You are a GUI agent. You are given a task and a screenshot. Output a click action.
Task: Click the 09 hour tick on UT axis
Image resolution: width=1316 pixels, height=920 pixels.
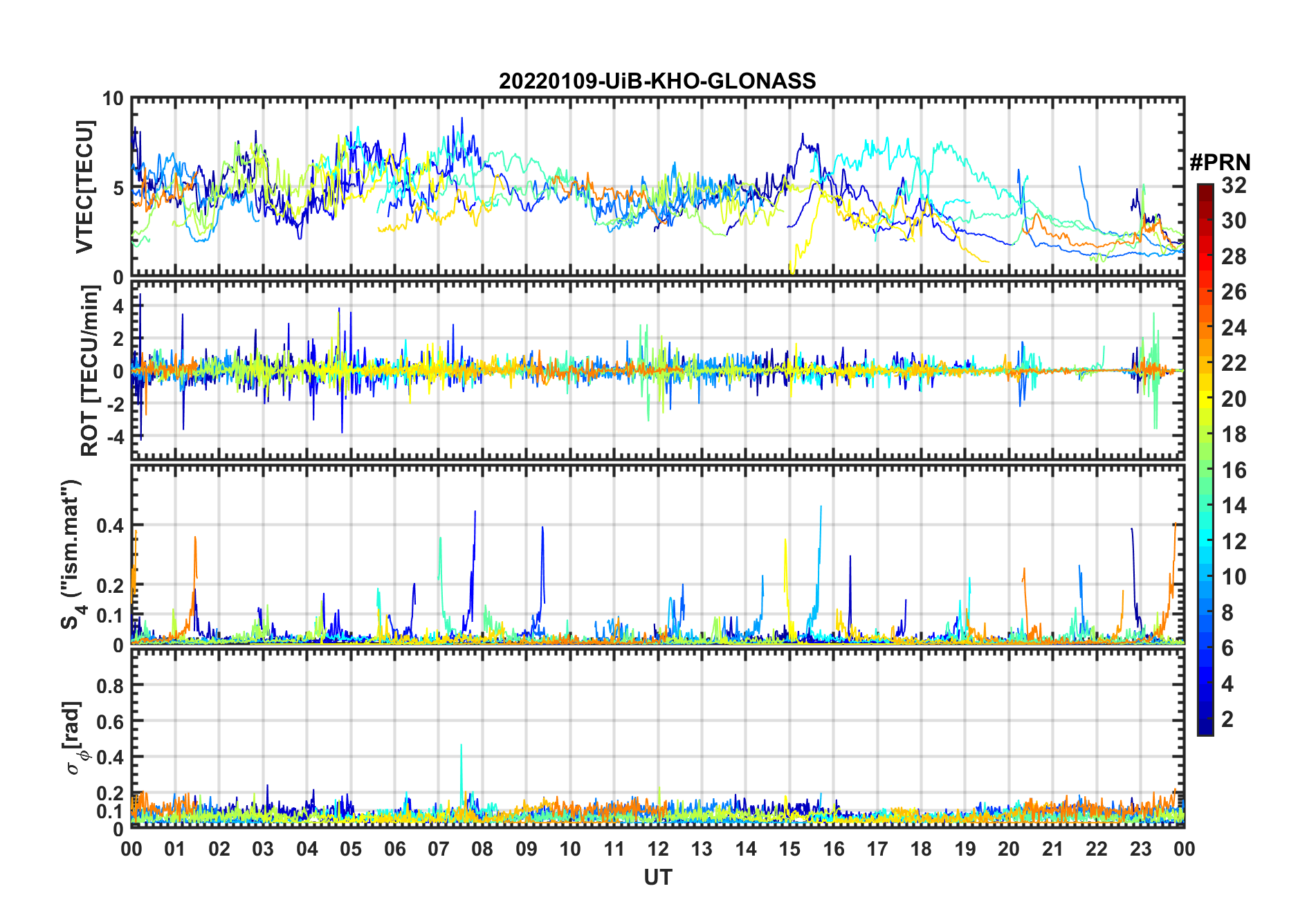[527, 849]
